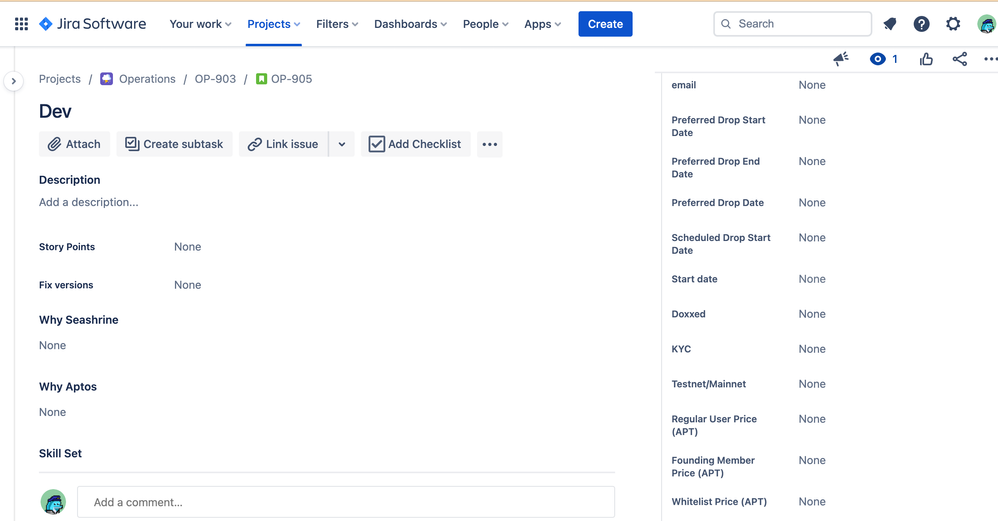The height and width of the screenshot is (521, 998).
Task: Click the Operations project icon in breadcrumb
Action: click(106, 79)
